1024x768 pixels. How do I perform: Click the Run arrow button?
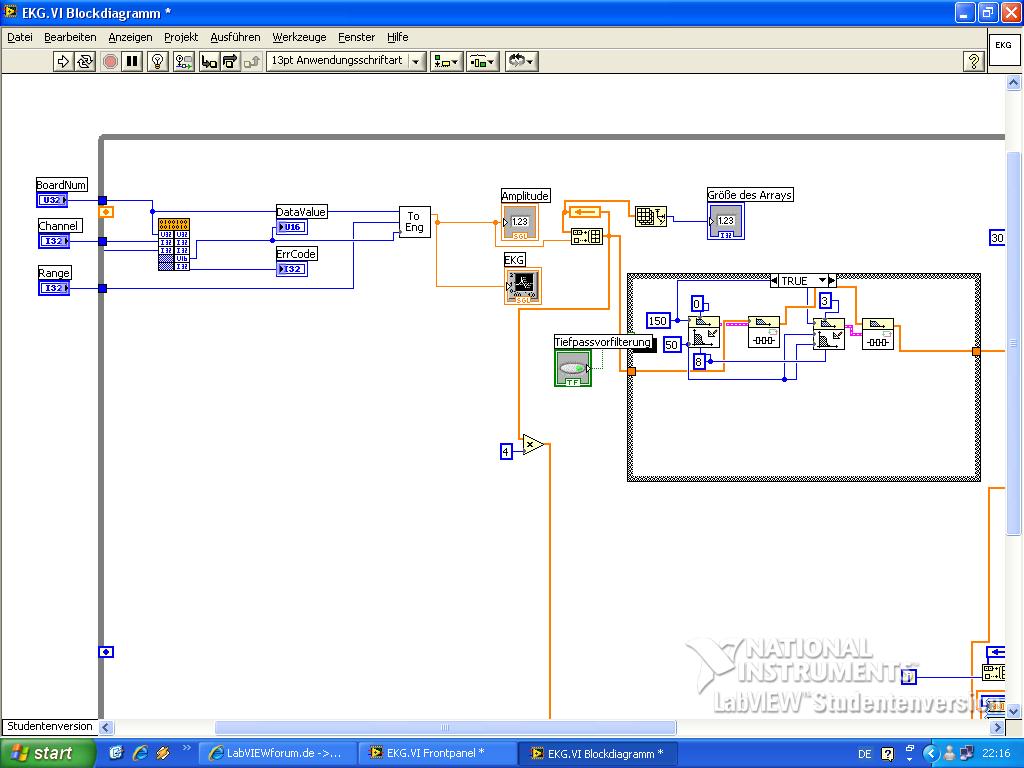[63, 61]
